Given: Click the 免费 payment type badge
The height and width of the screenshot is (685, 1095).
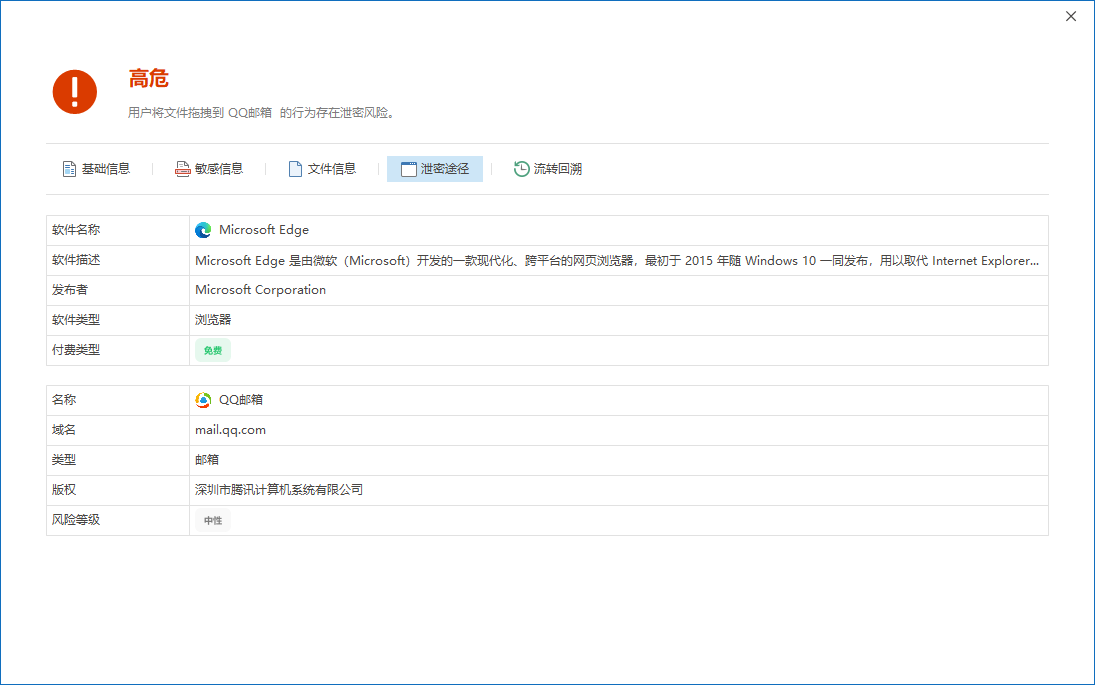Looking at the screenshot, I should click(213, 351).
